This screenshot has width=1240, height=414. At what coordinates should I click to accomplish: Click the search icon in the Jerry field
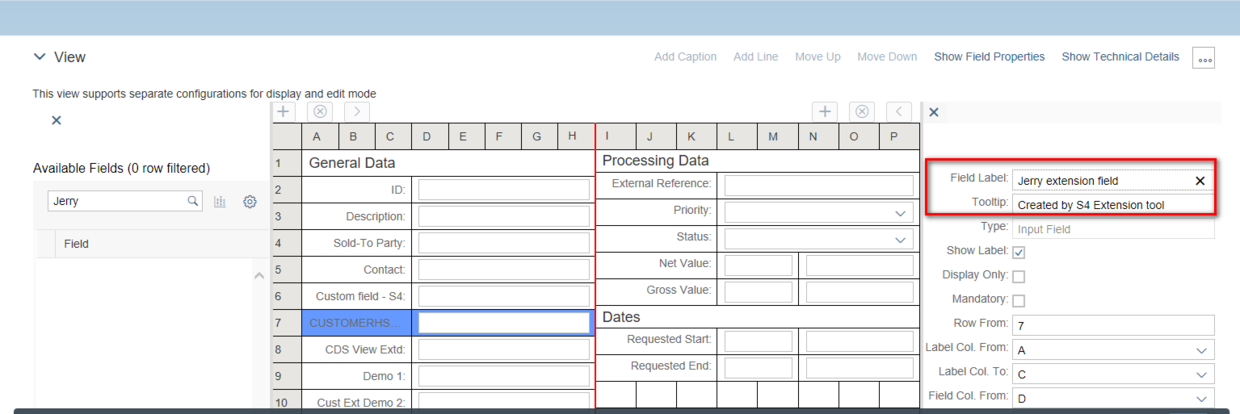pos(193,201)
